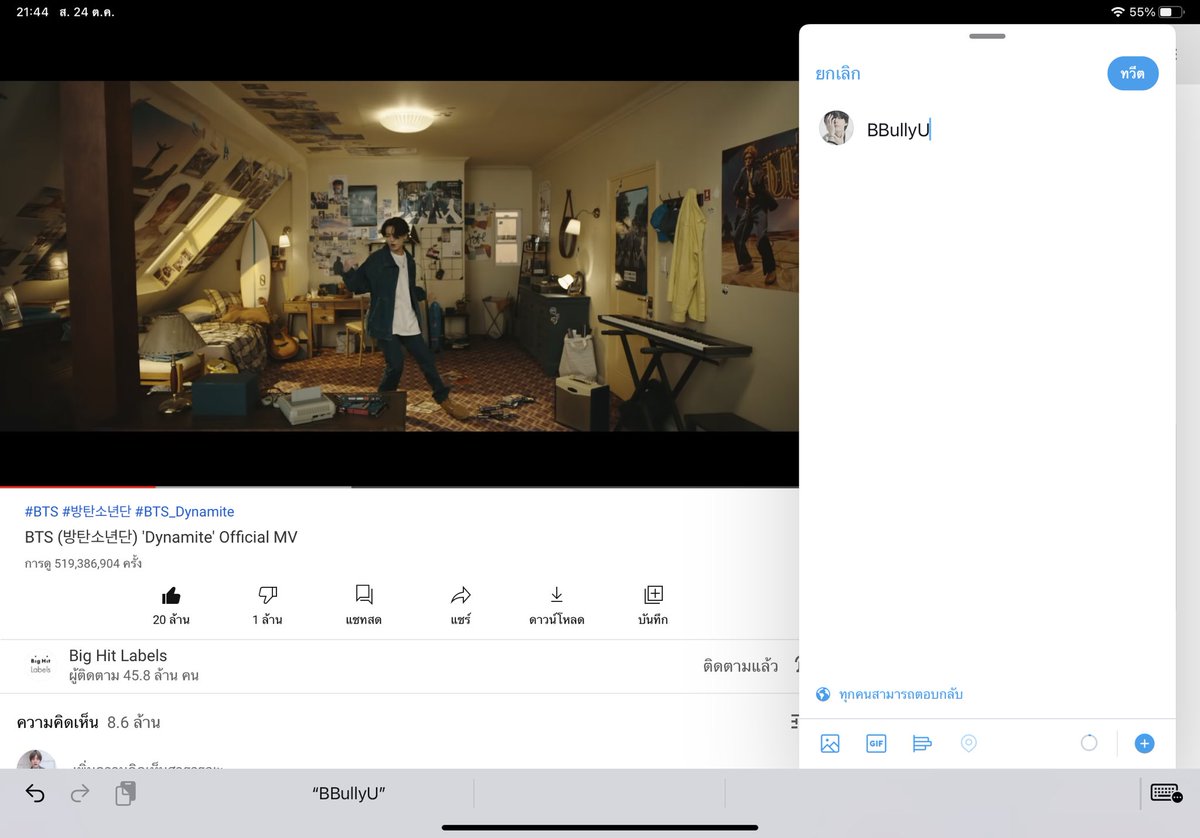The image size is (1200, 838).
Task: Add a photo to the tweet
Action: [x=830, y=743]
